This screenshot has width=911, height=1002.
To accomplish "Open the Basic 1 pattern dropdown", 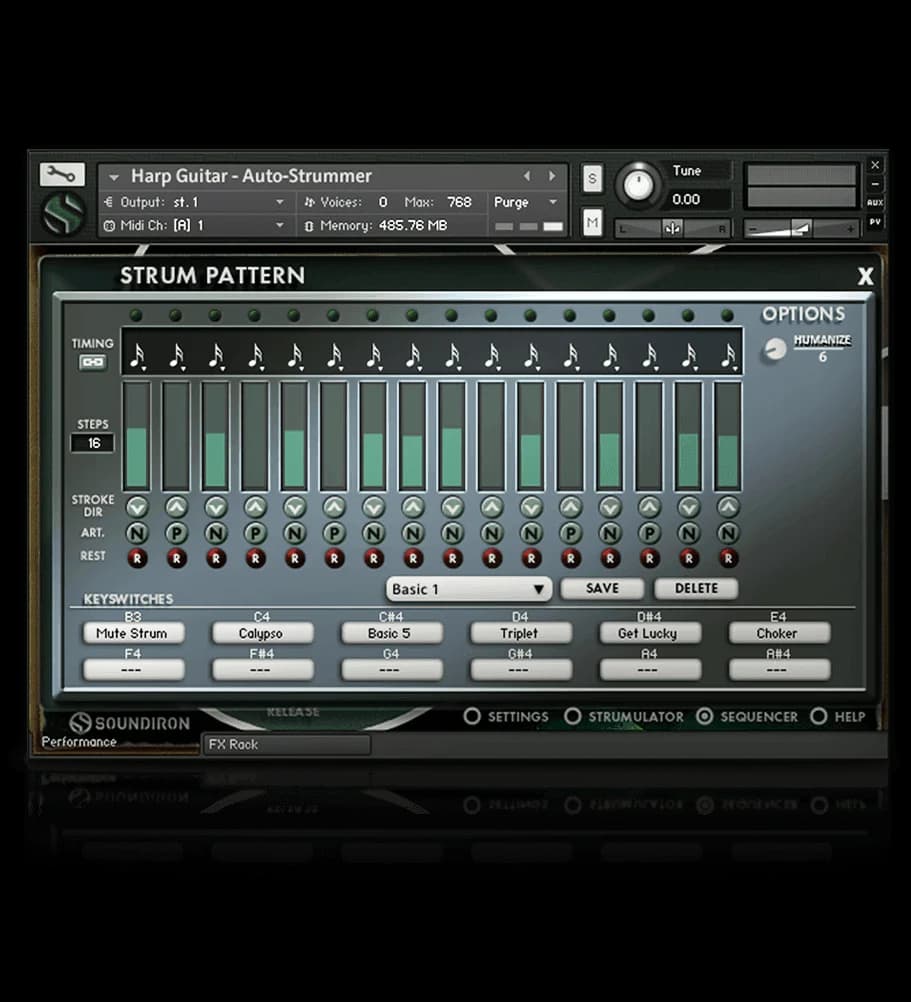I will point(469,589).
